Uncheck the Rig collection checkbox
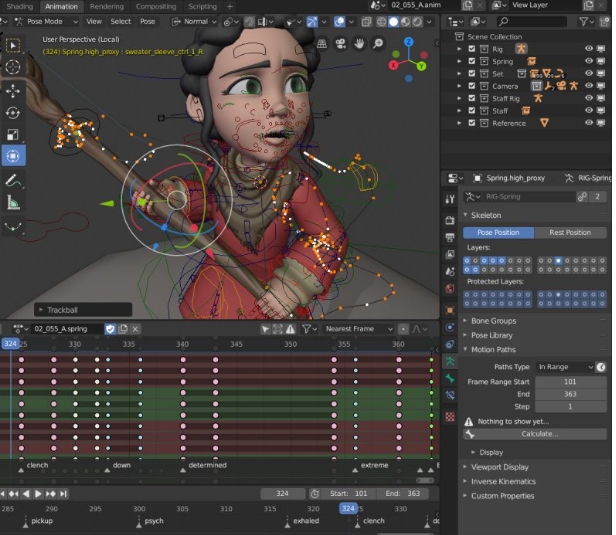This screenshot has width=616, height=535. tap(472, 49)
